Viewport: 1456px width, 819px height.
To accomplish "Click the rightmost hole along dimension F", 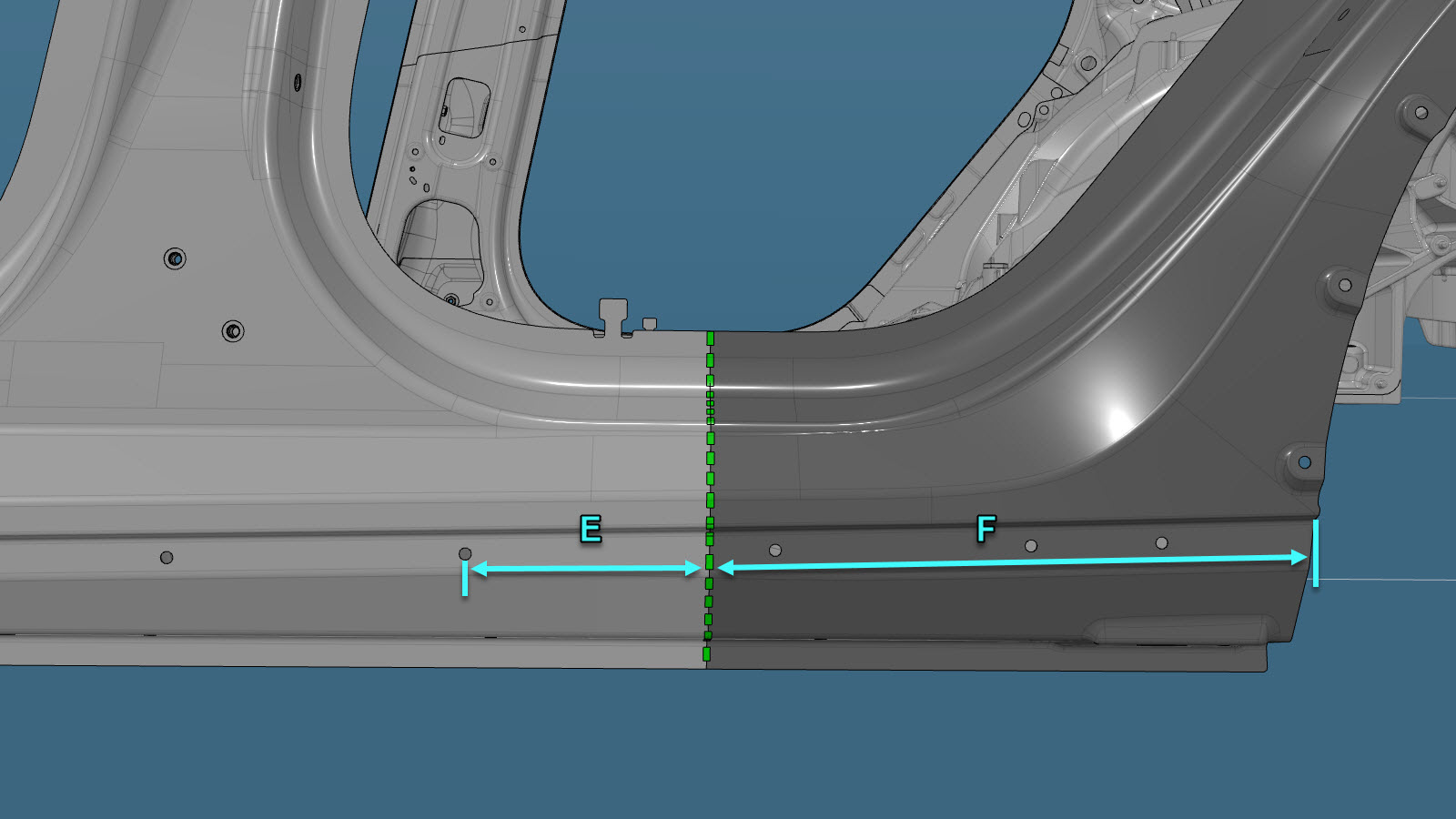I will pos(1161,543).
